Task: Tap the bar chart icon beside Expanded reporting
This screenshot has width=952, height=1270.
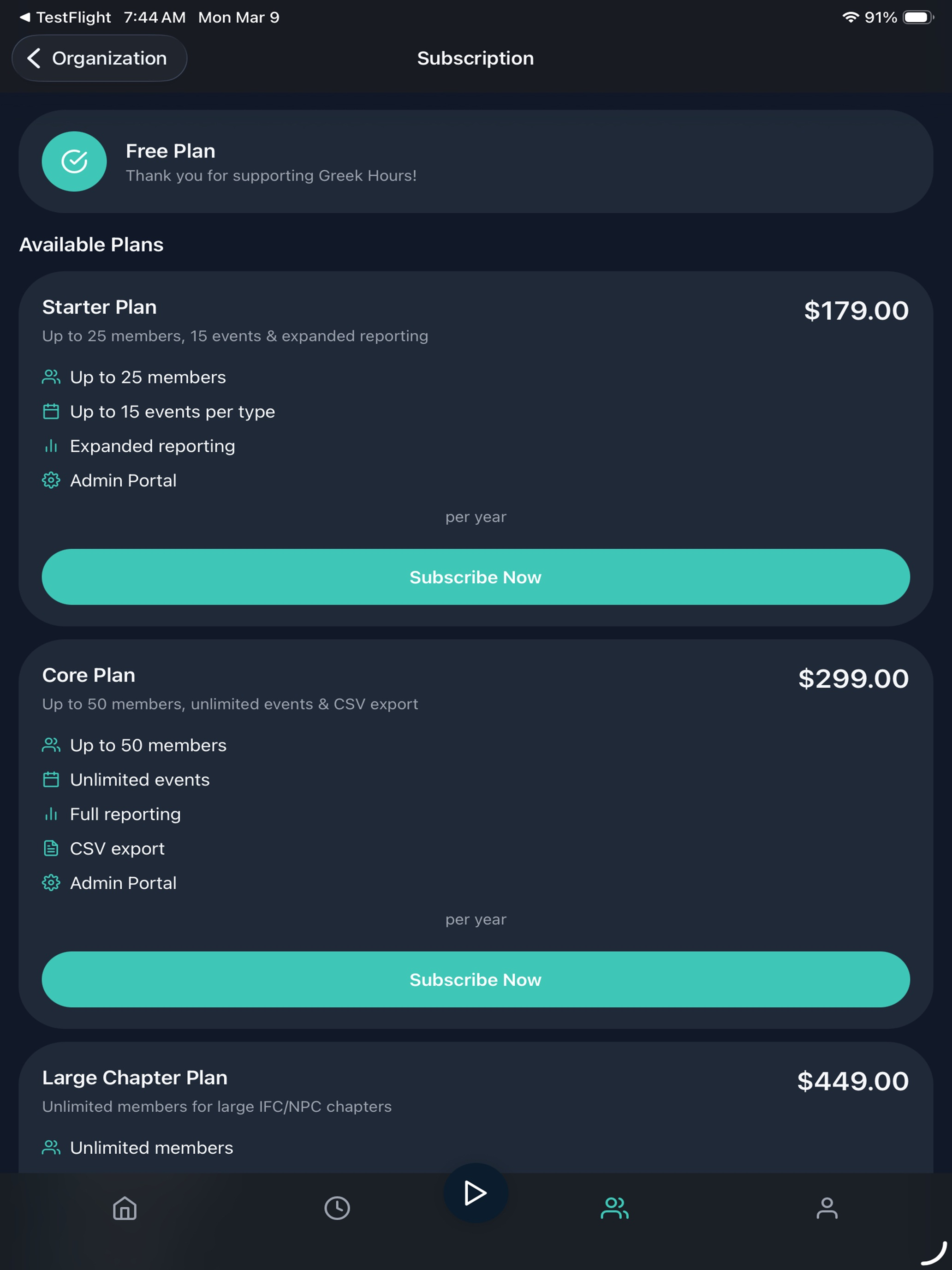Action: pos(51,446)
